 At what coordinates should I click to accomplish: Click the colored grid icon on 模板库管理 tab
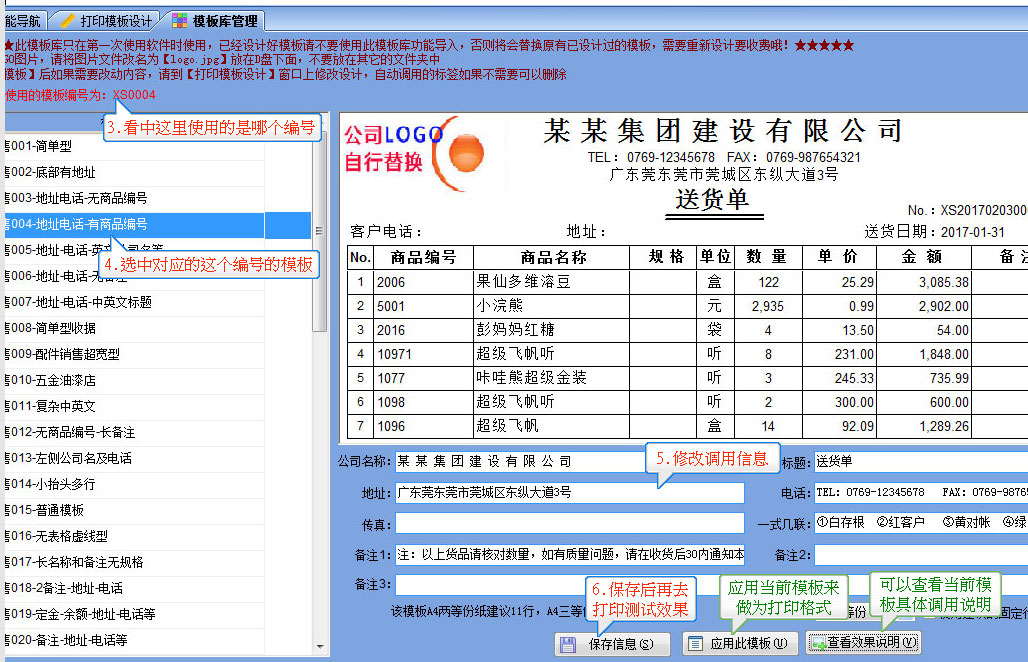180,20
